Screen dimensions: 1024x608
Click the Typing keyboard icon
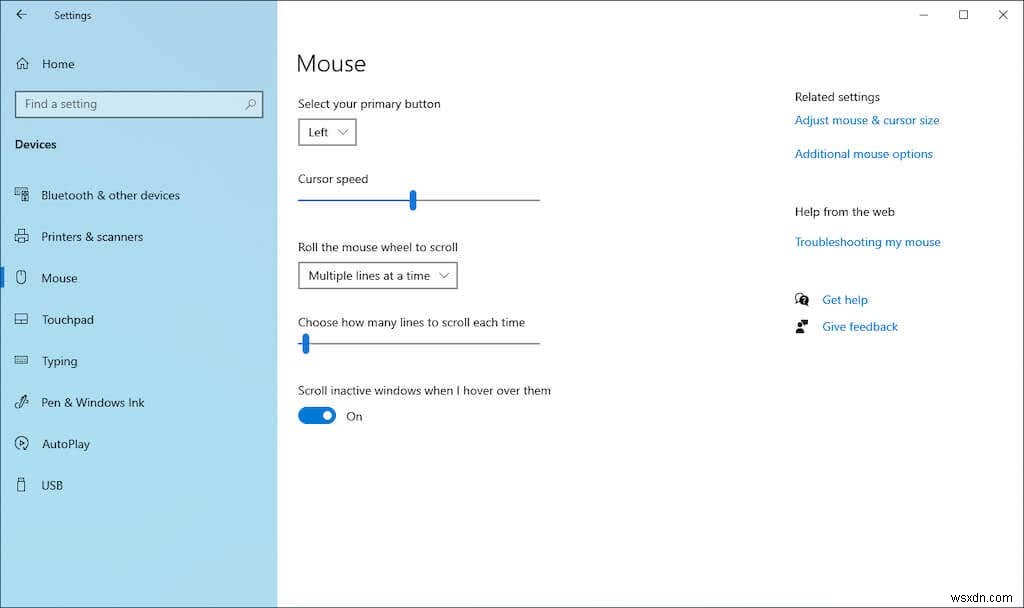pyautogui.click(x=22, y=360)
